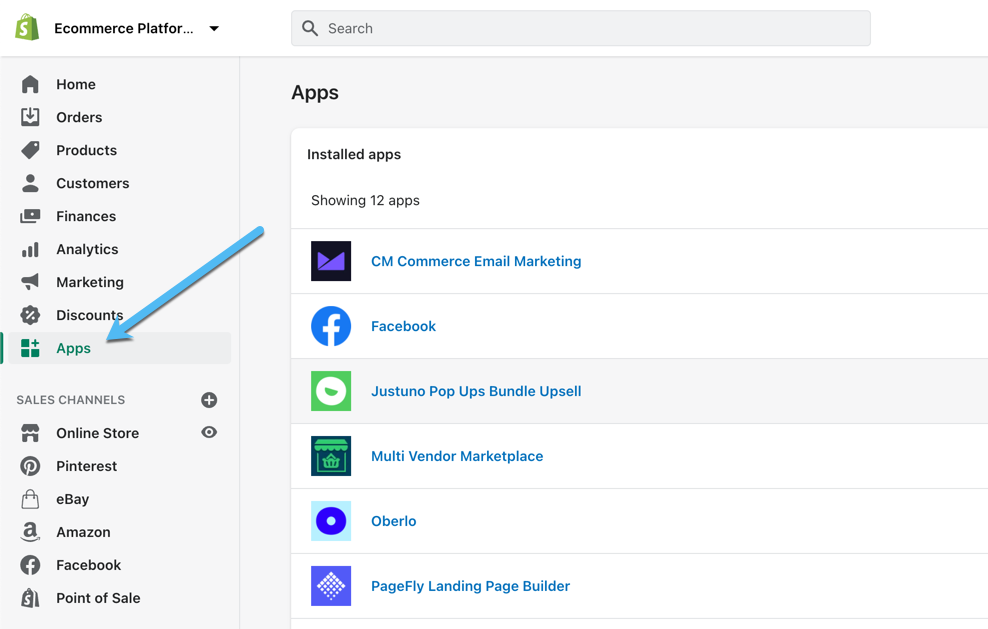Click the Oberlo app icon
Image resolution: width=988 pixels, height=629 pixels.
point(331,521)
